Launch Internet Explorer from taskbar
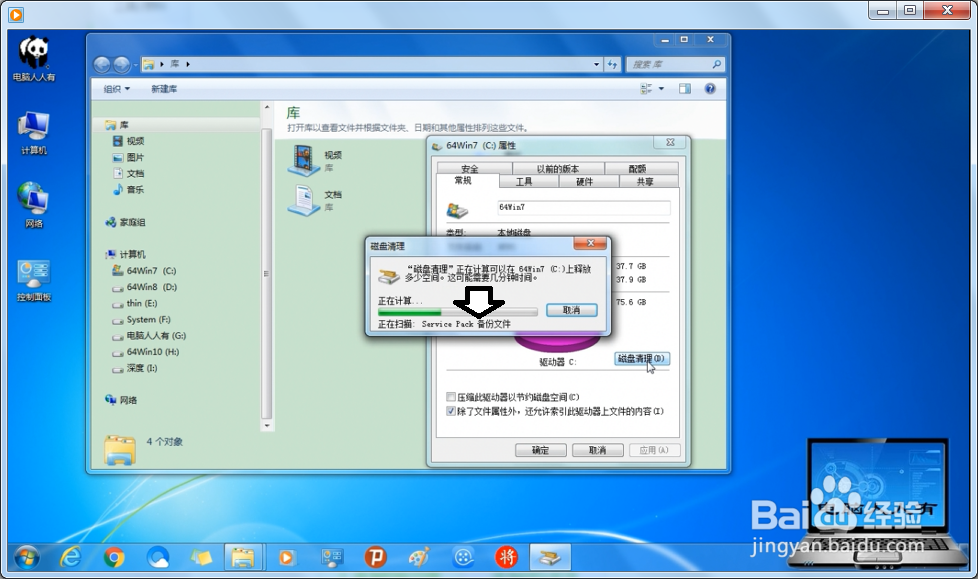The image size is (978, 579). pyautogui.click(x=70, y=557)
